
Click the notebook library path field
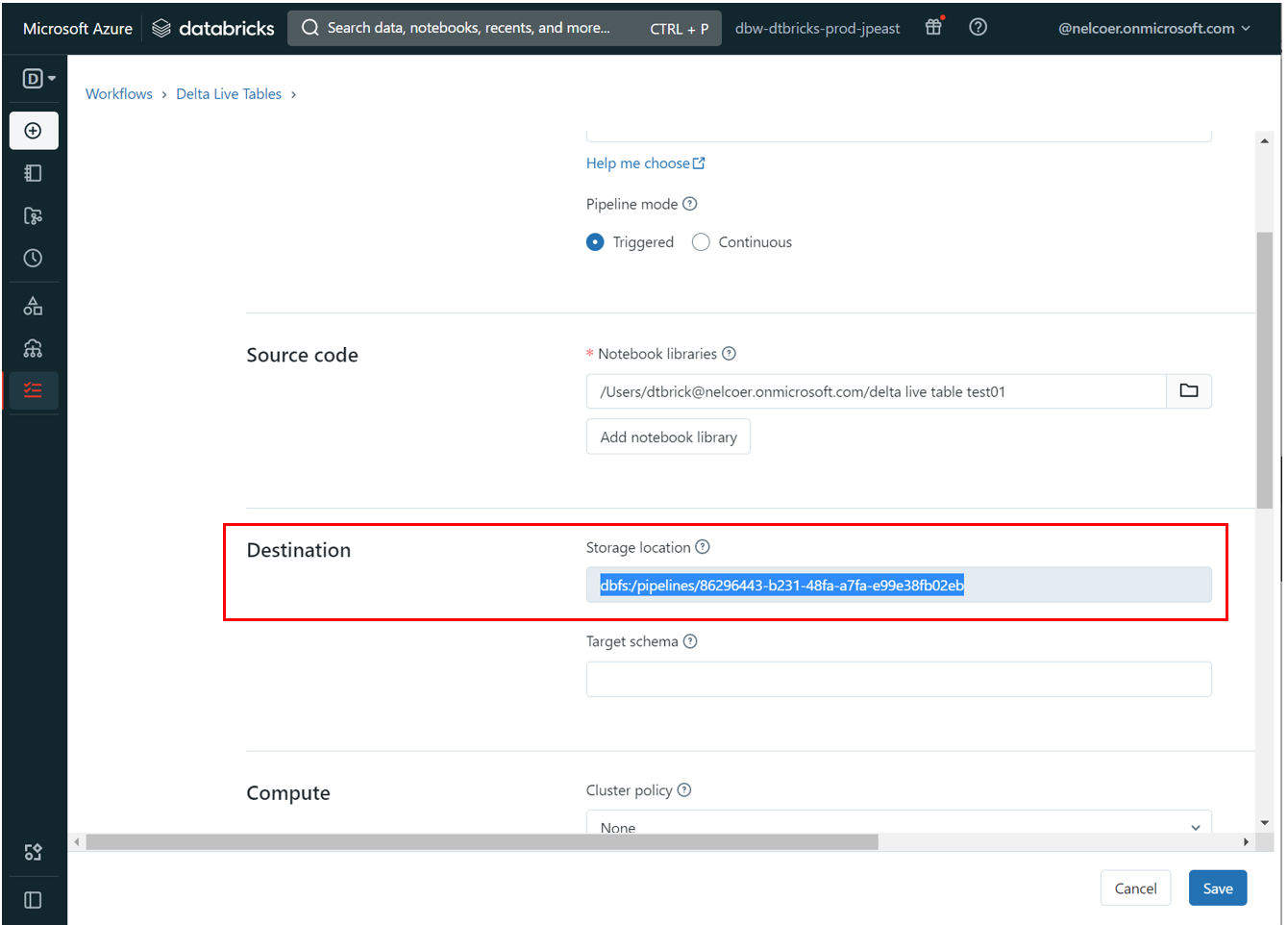tap(876, 391)
